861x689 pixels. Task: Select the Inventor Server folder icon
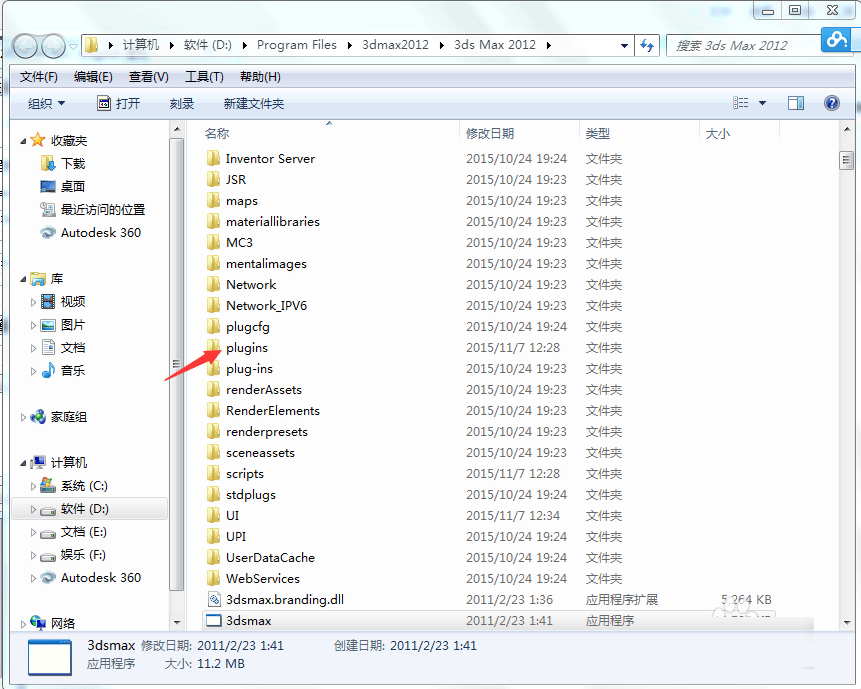pyautogui.click(x=213, y=159)
